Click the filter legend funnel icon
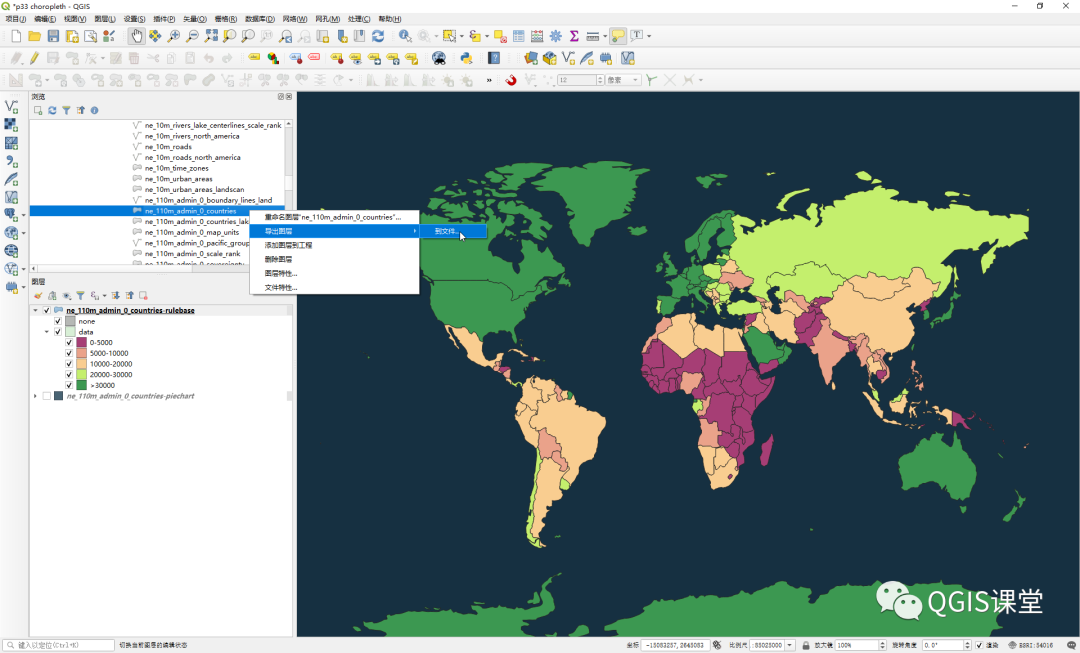1080x653 pixels. pyautogui.click(x=81, y=295)
